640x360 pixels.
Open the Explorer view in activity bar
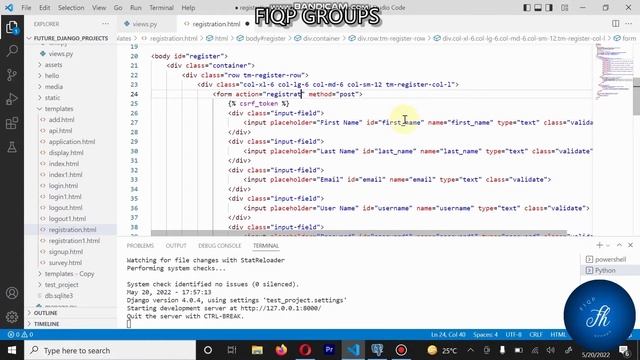(12, 27)
